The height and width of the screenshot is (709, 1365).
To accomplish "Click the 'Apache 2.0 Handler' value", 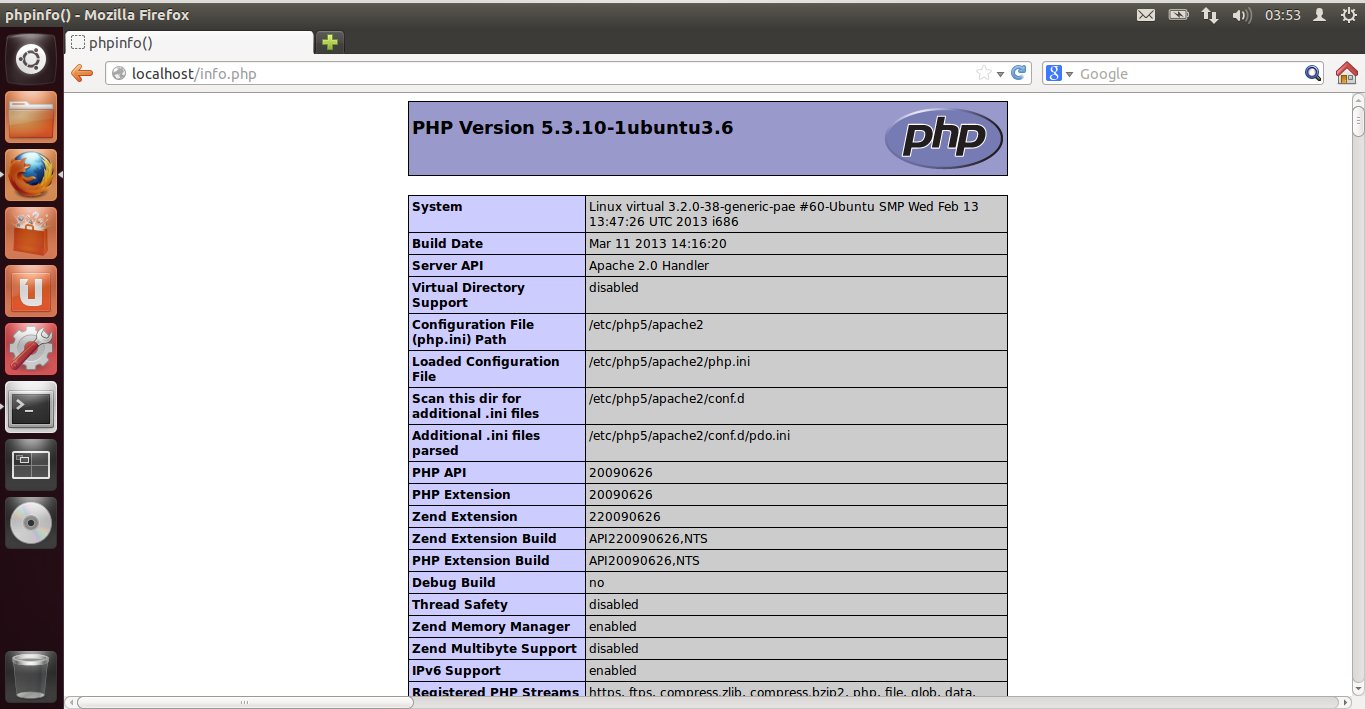I will [x=648, y=266].
